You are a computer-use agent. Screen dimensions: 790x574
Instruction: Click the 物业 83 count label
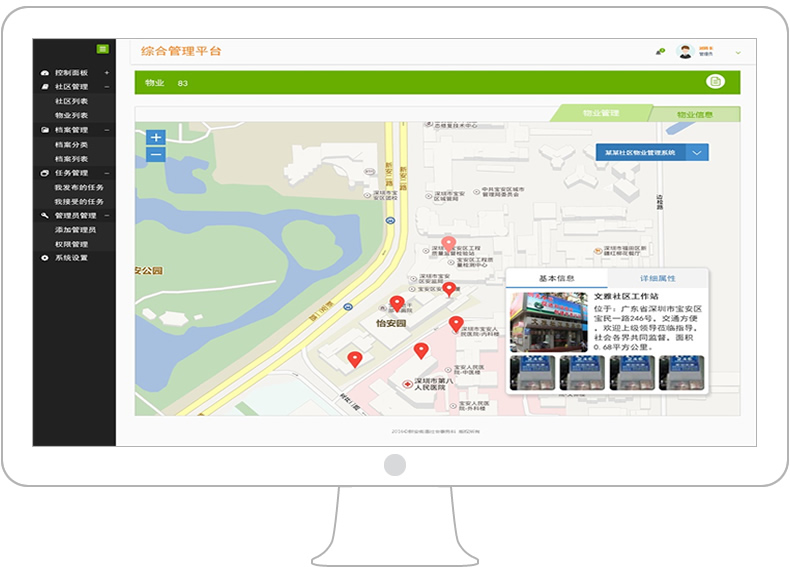click(166, 83)
